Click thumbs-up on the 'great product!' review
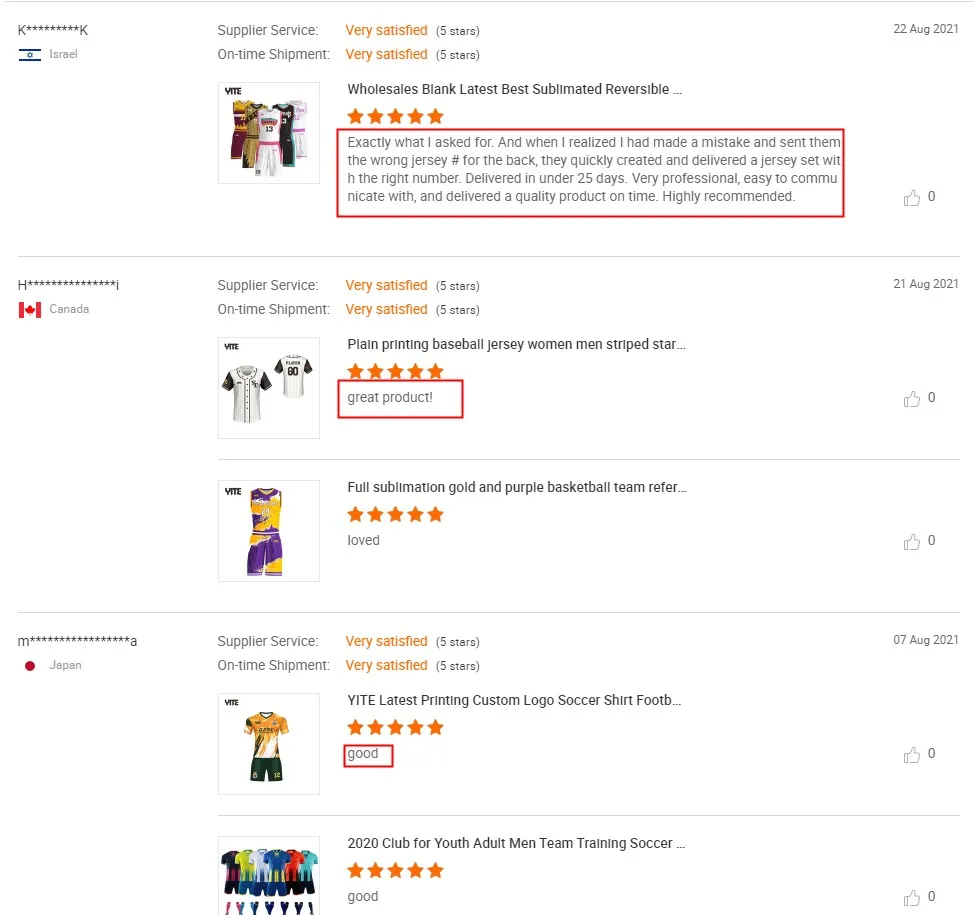Image resolution: width=979 pixels, height=915 pixels. tap(912, 399)
